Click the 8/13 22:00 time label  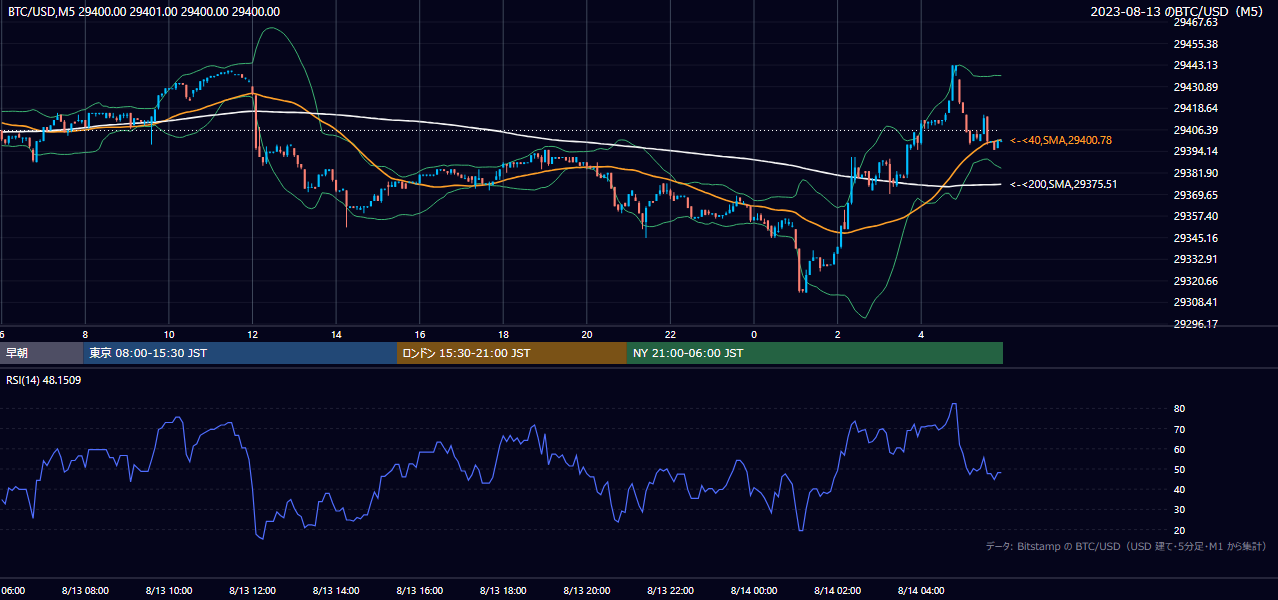[x=670, y=591]
